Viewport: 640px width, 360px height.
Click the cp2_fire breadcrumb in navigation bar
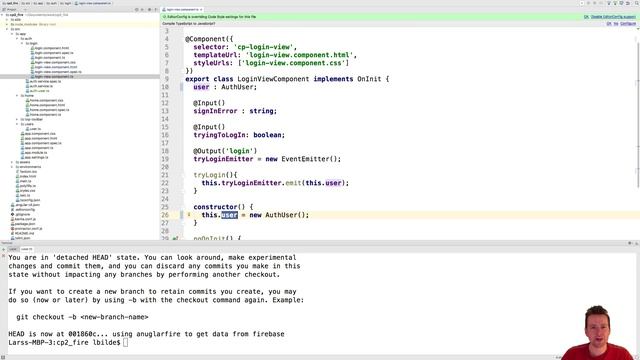tap(10, 3)
